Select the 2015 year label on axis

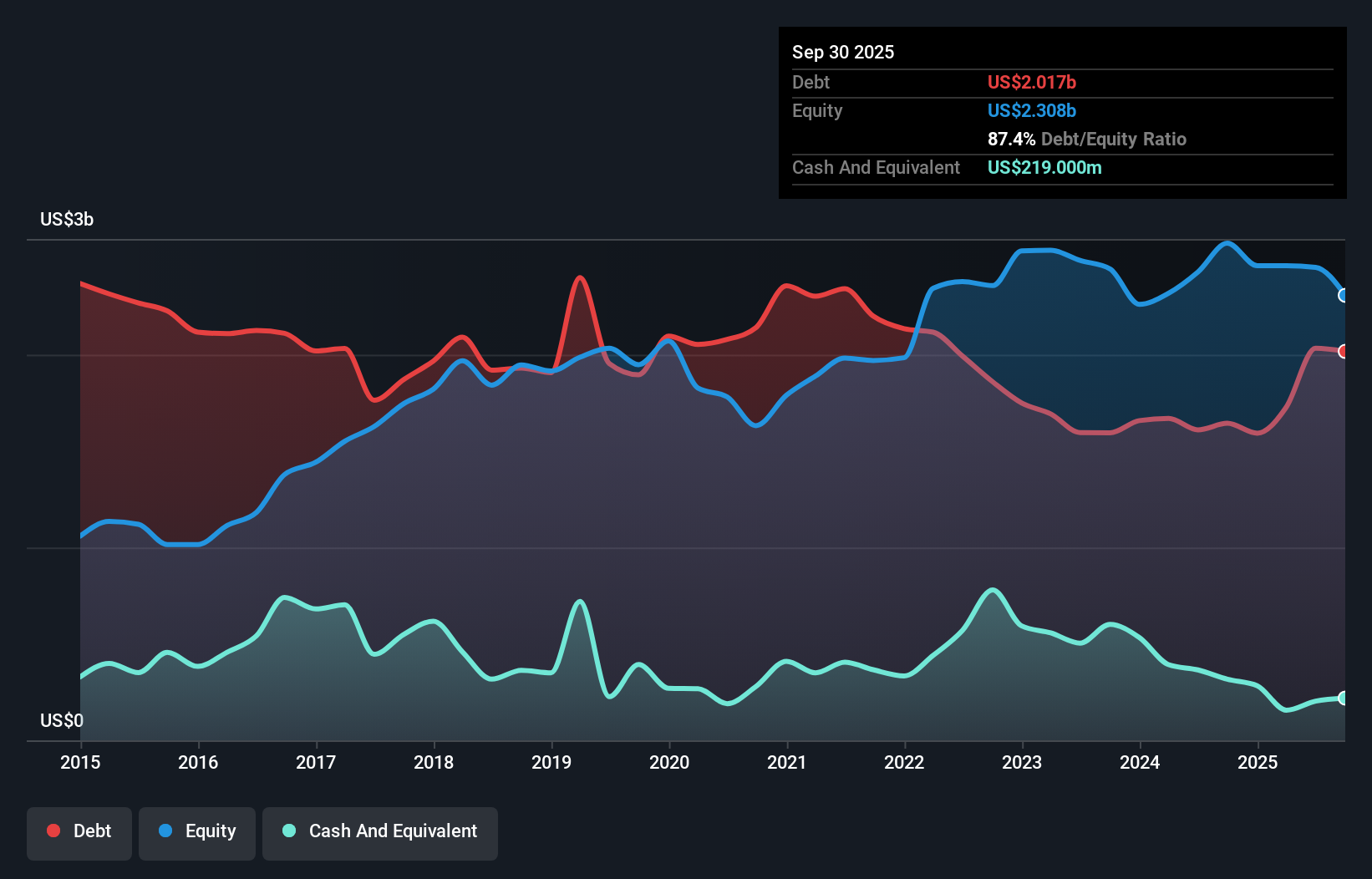tap(79, 763)
